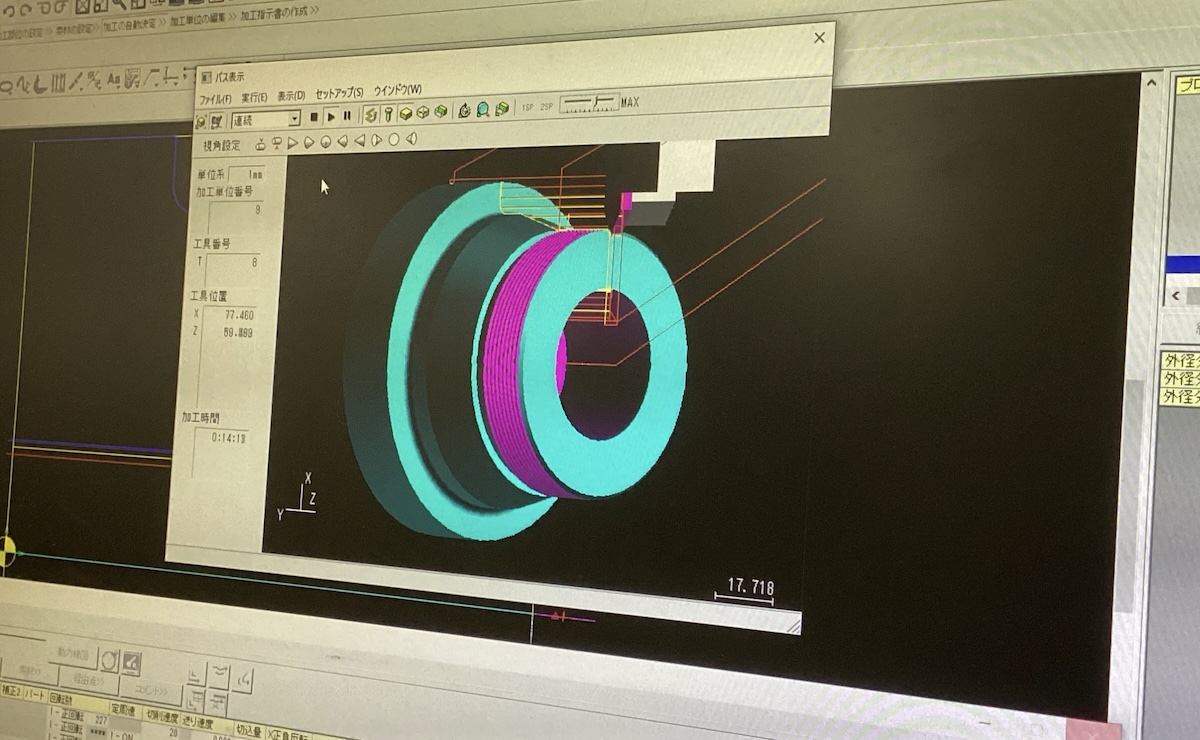Click the 加工の自動決定 step in main window
Screen dimensions: 1200x740
(130, 23)
